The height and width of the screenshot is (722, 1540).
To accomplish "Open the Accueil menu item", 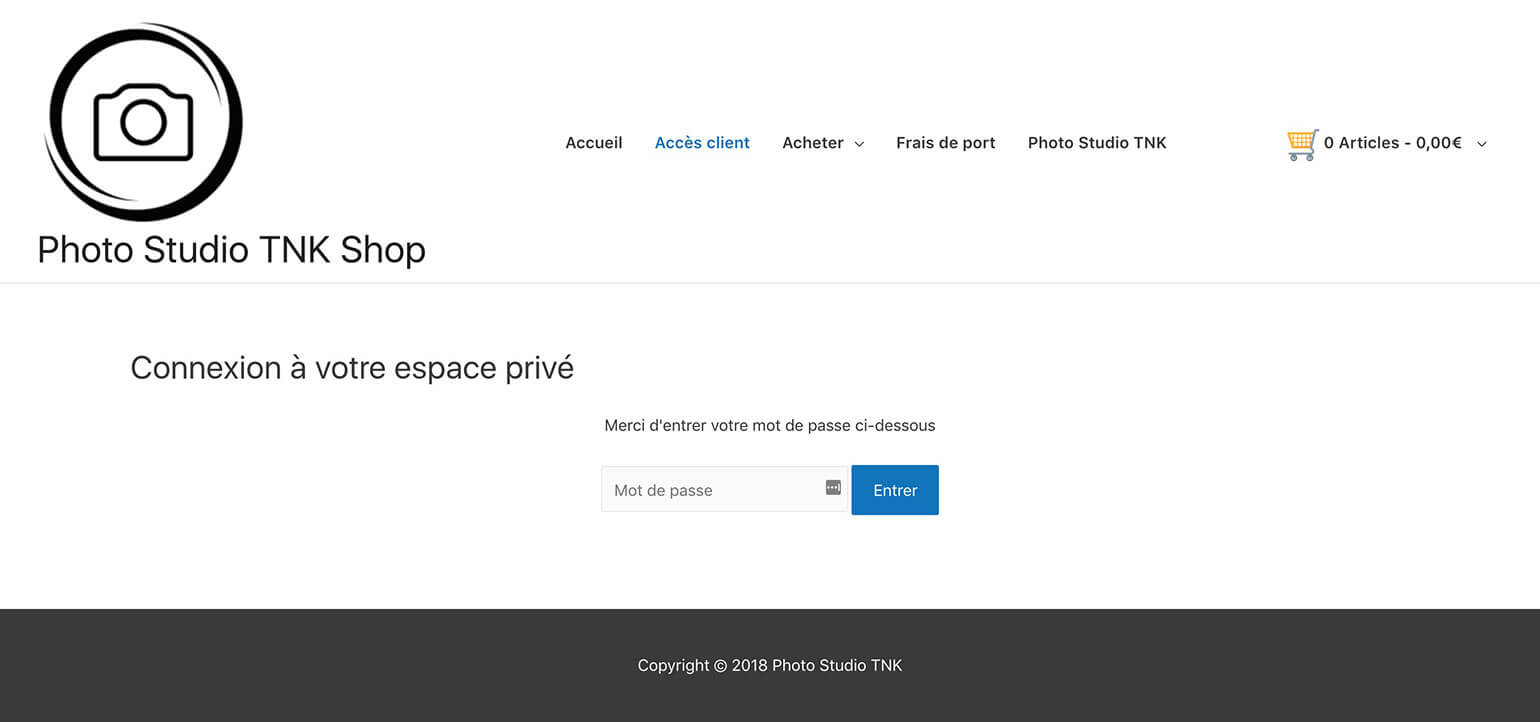I will (593, 143).
